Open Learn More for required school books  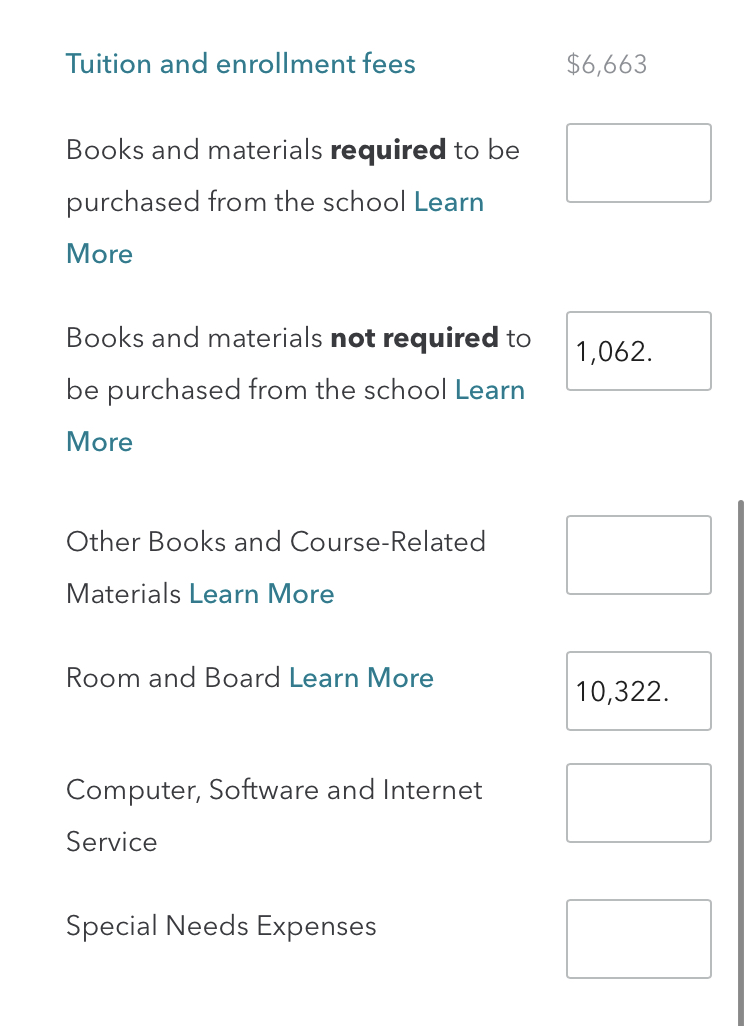pos(448,203)
